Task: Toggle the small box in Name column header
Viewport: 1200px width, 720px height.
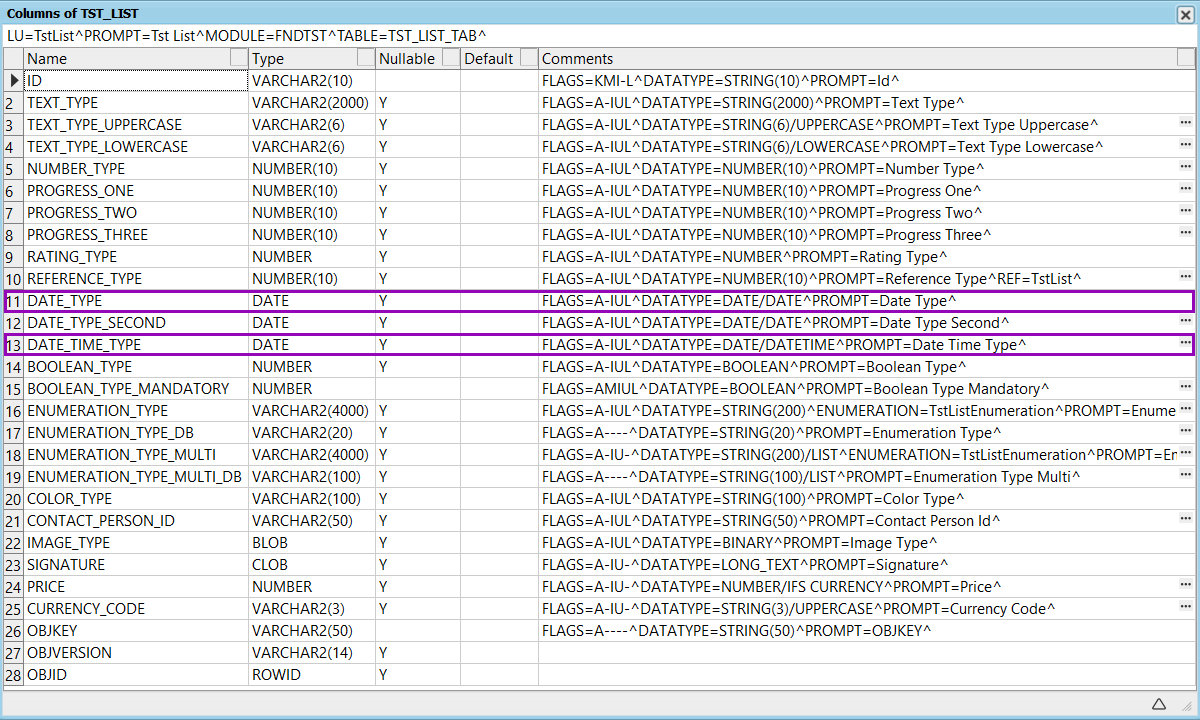Action: pyautogui.click(x=238, y=58)
